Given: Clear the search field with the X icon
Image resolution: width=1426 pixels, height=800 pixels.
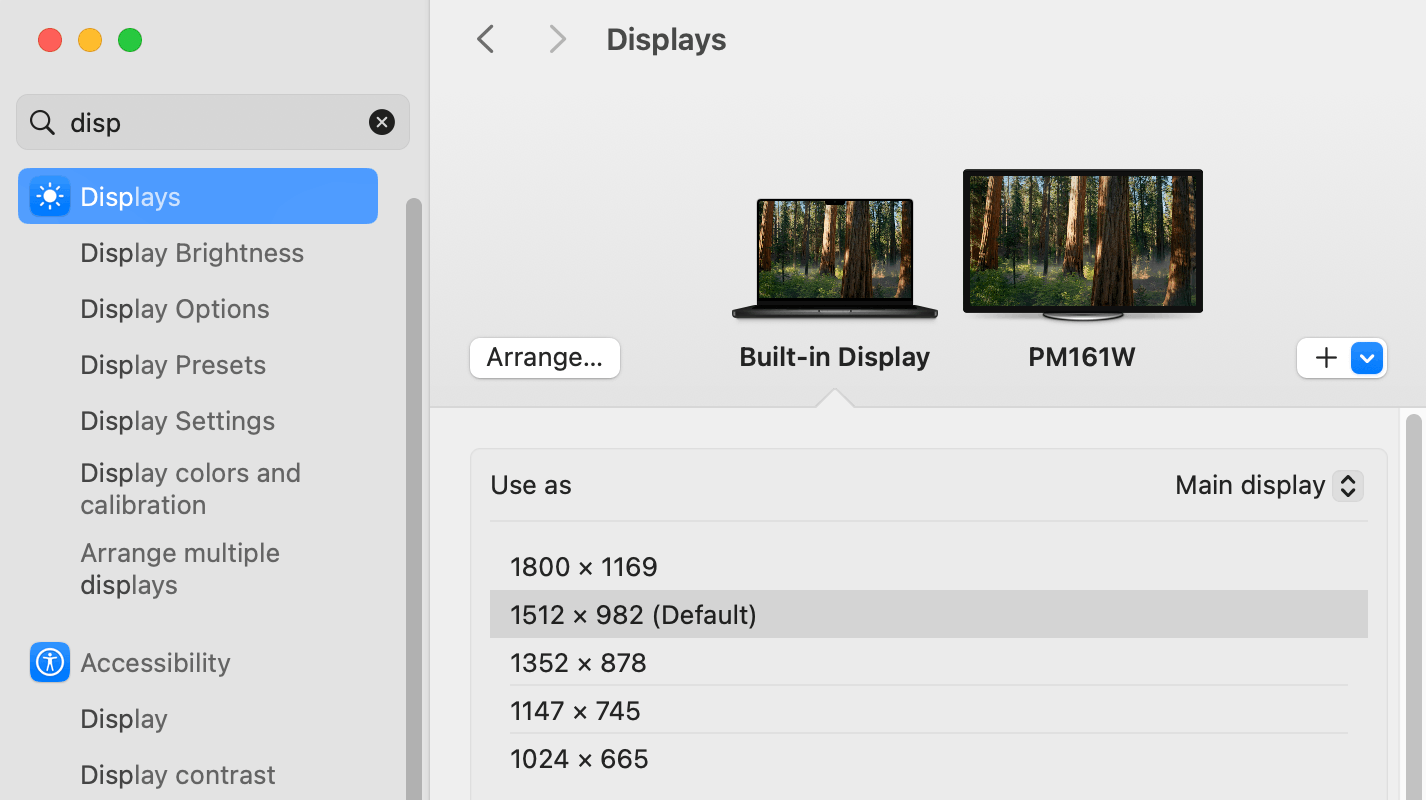Looking at the screenshot, I should [382, 122].
